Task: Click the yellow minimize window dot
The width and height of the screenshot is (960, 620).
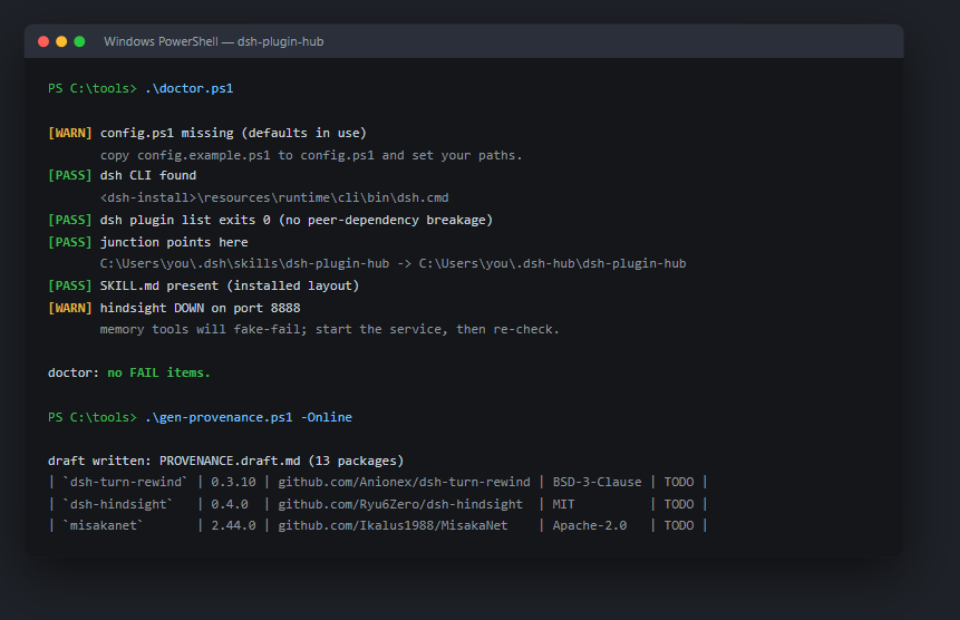Action: tap(61, 42)
